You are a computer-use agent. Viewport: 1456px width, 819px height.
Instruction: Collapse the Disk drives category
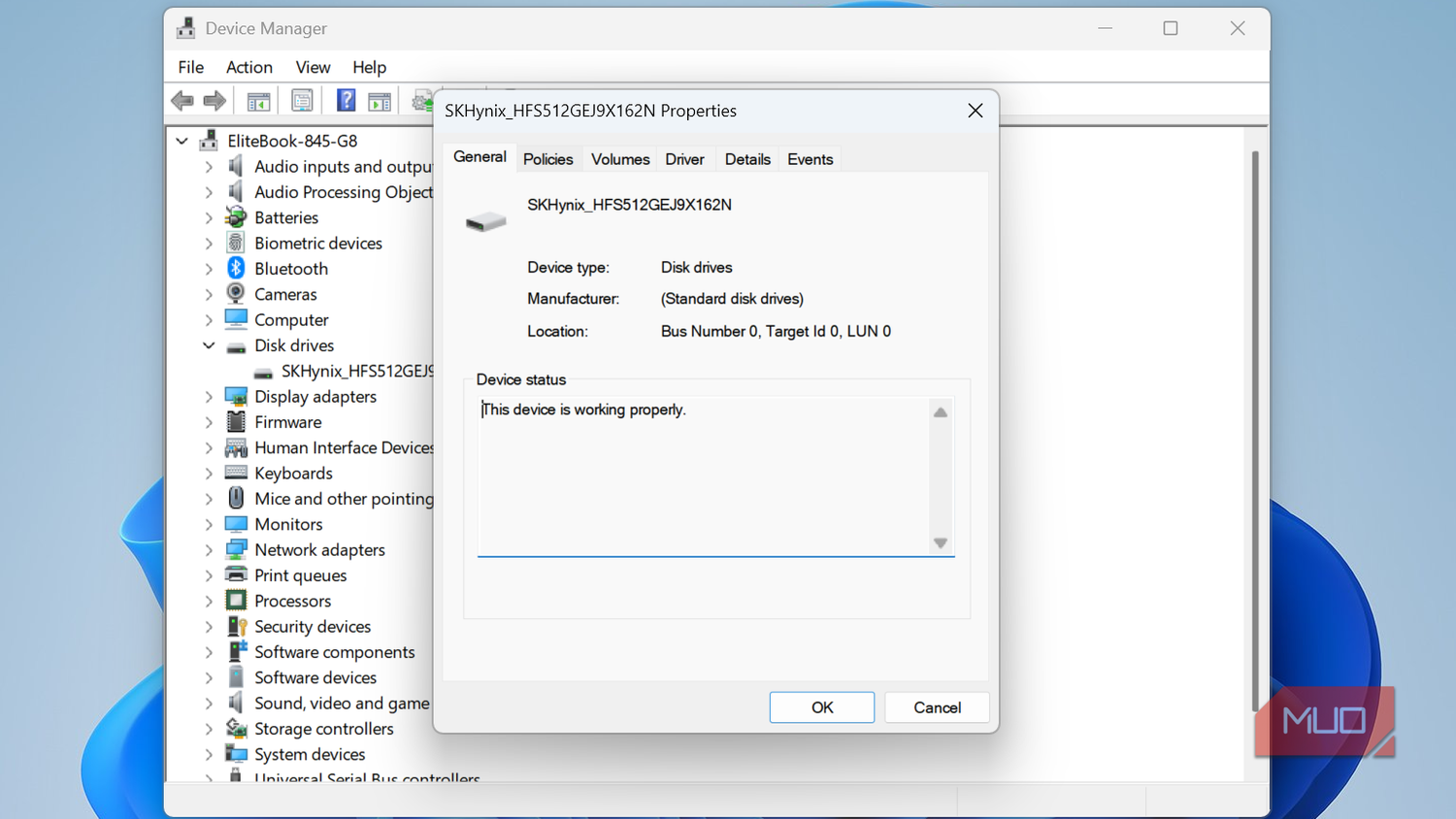pos(209,345)
